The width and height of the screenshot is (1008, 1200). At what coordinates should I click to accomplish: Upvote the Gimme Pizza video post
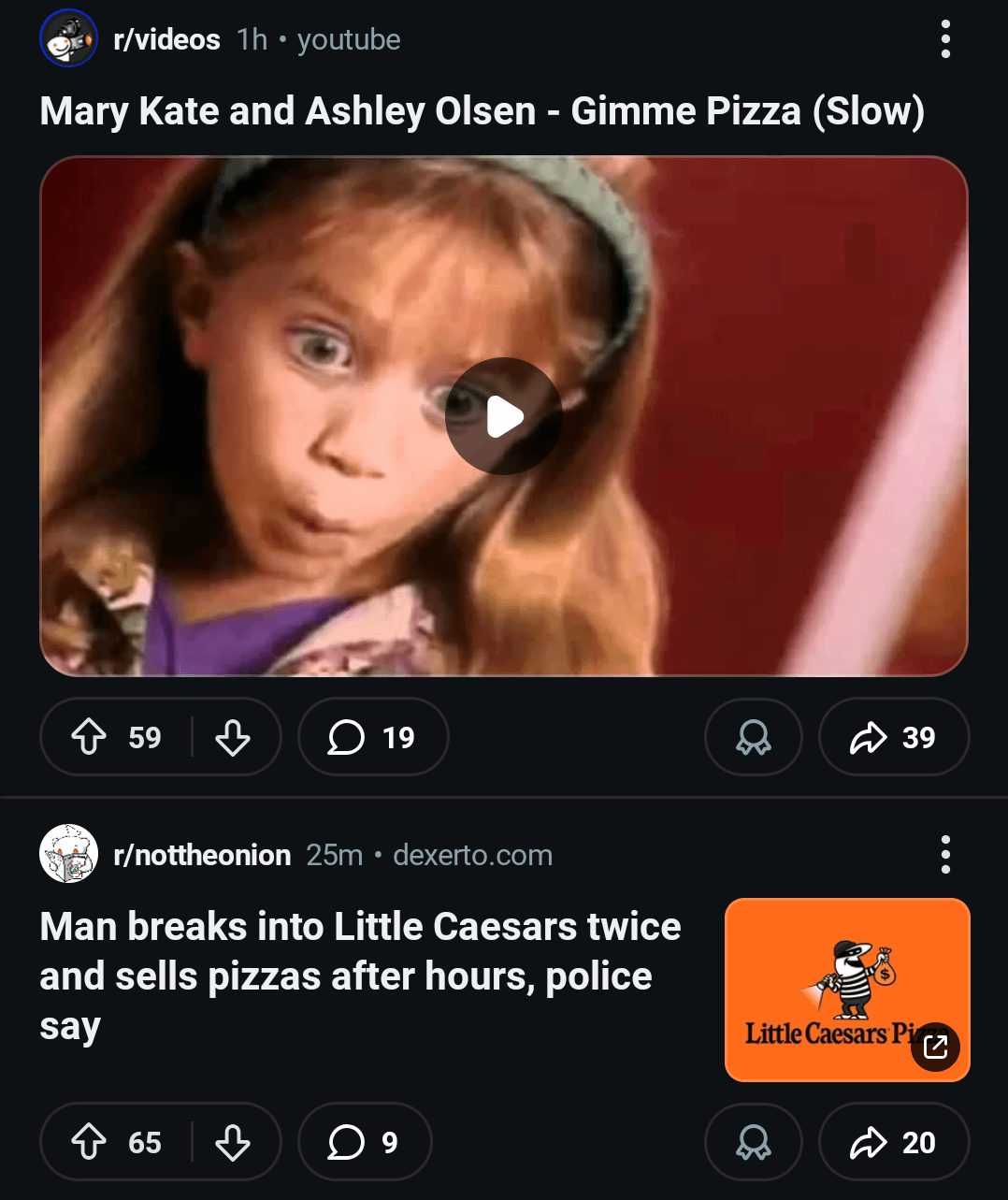(90, 737)
